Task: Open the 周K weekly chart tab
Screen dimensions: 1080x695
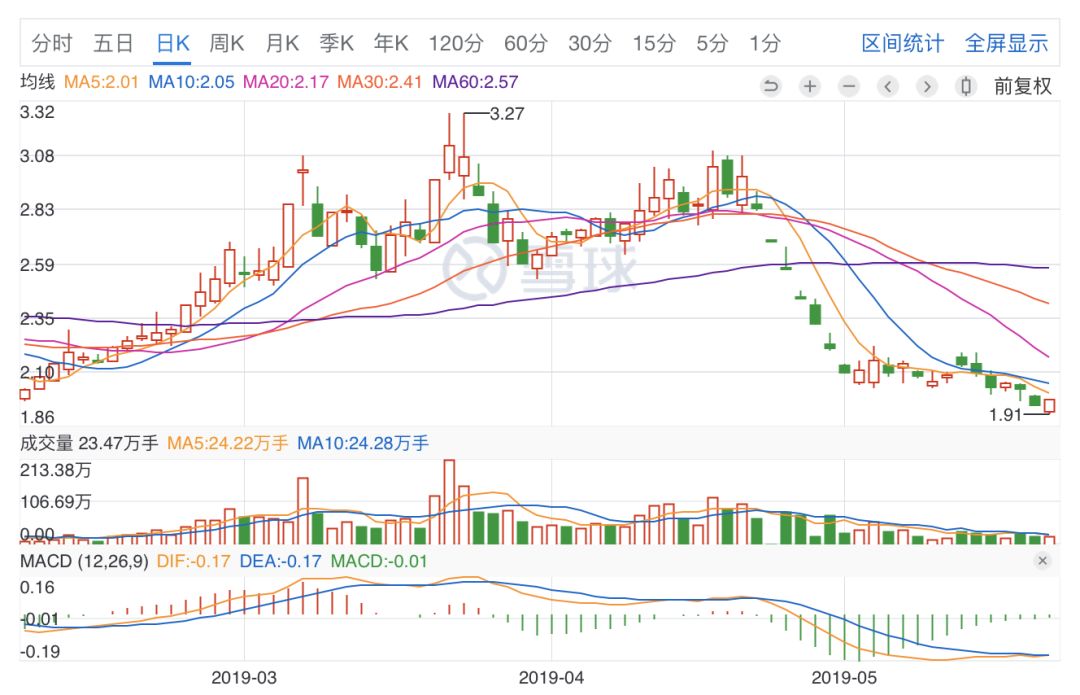Action: pyautogui.click(x=227, y=43)
